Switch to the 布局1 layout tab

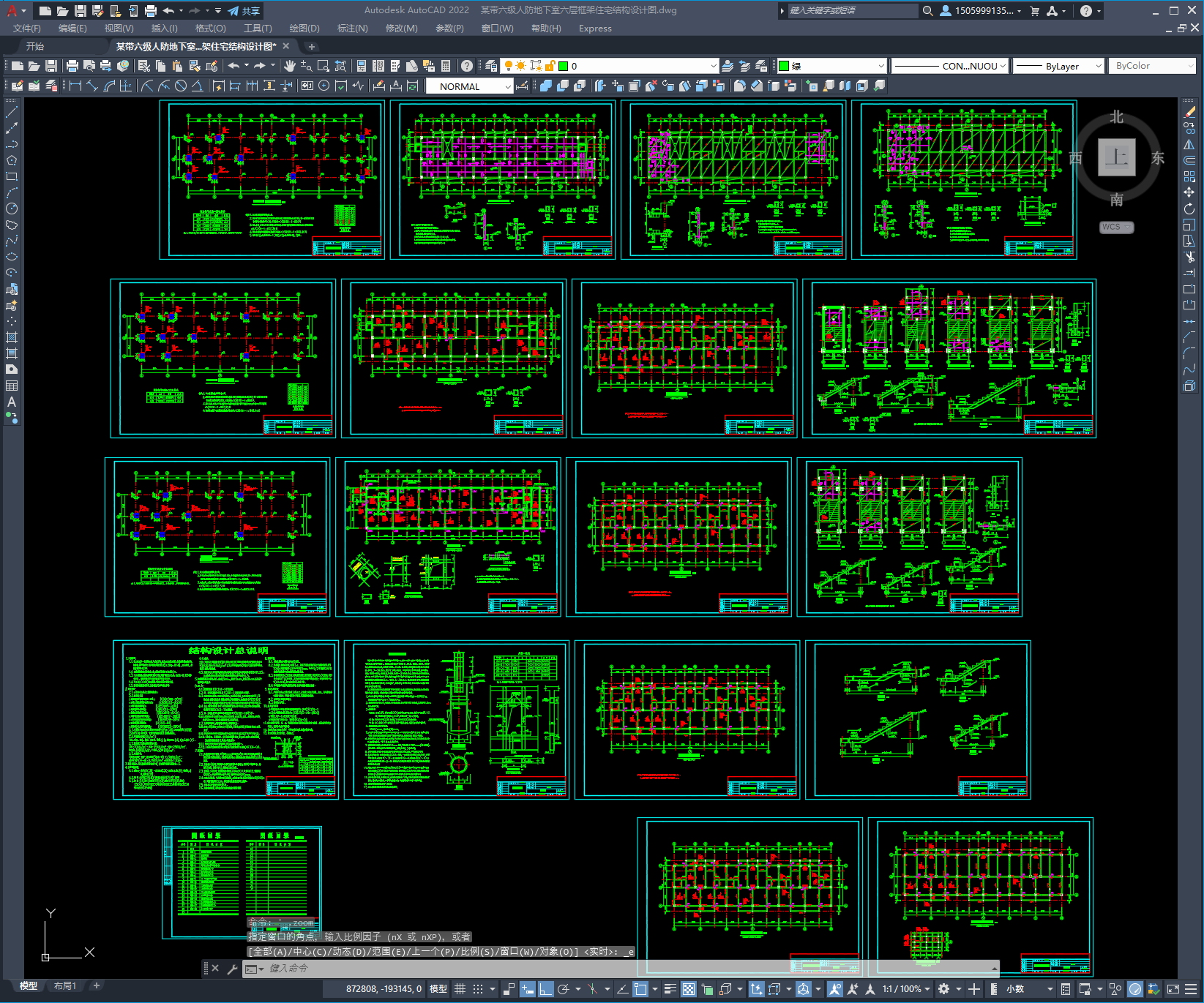click(65, 986)
